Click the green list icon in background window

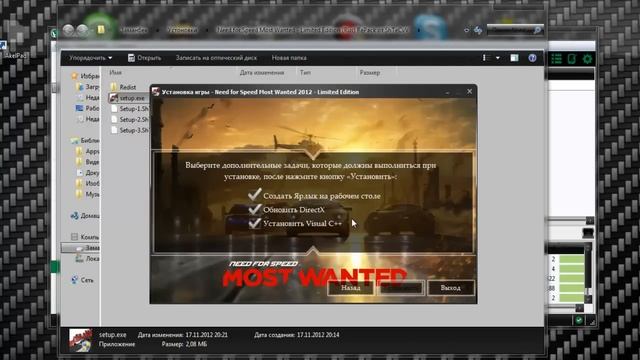click(556, 59)
